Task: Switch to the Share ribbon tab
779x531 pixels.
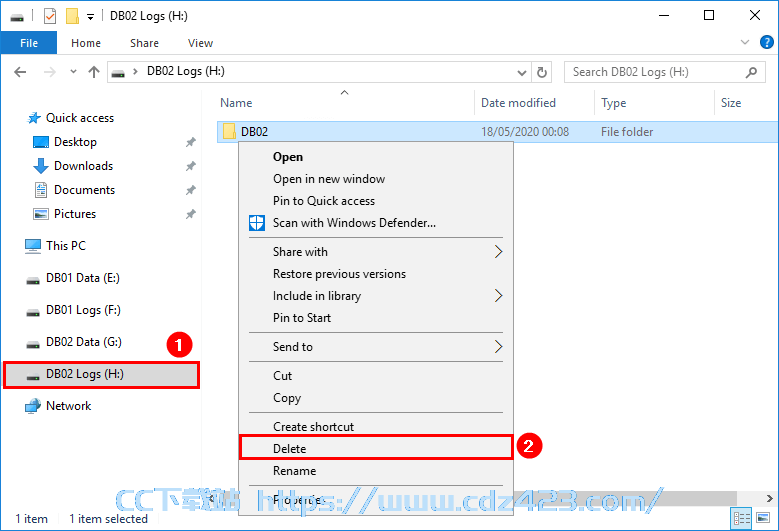Action: point(144,43)
